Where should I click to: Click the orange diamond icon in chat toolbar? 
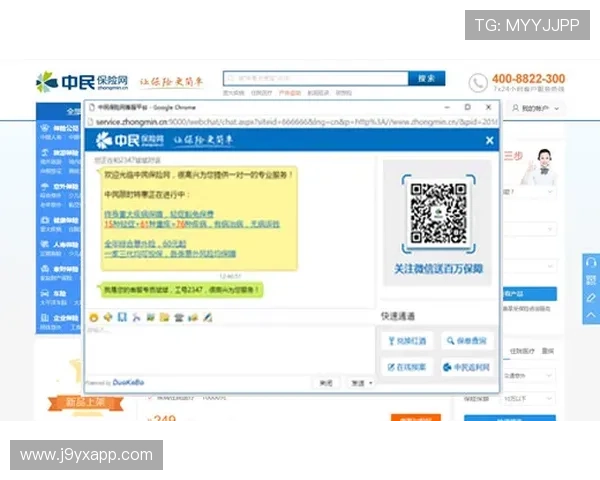108,317
